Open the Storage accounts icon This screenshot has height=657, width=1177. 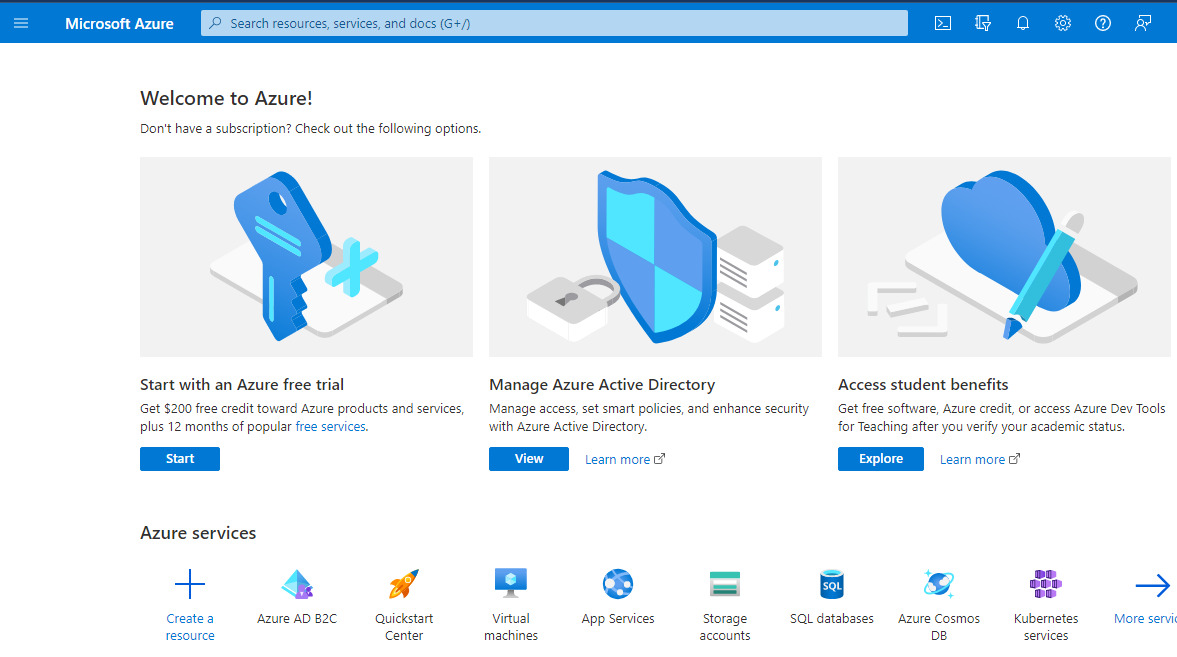coord(725,584)
